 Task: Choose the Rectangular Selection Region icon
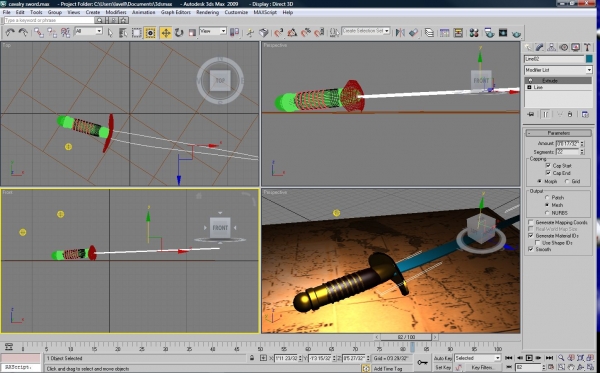click(136, 33)
